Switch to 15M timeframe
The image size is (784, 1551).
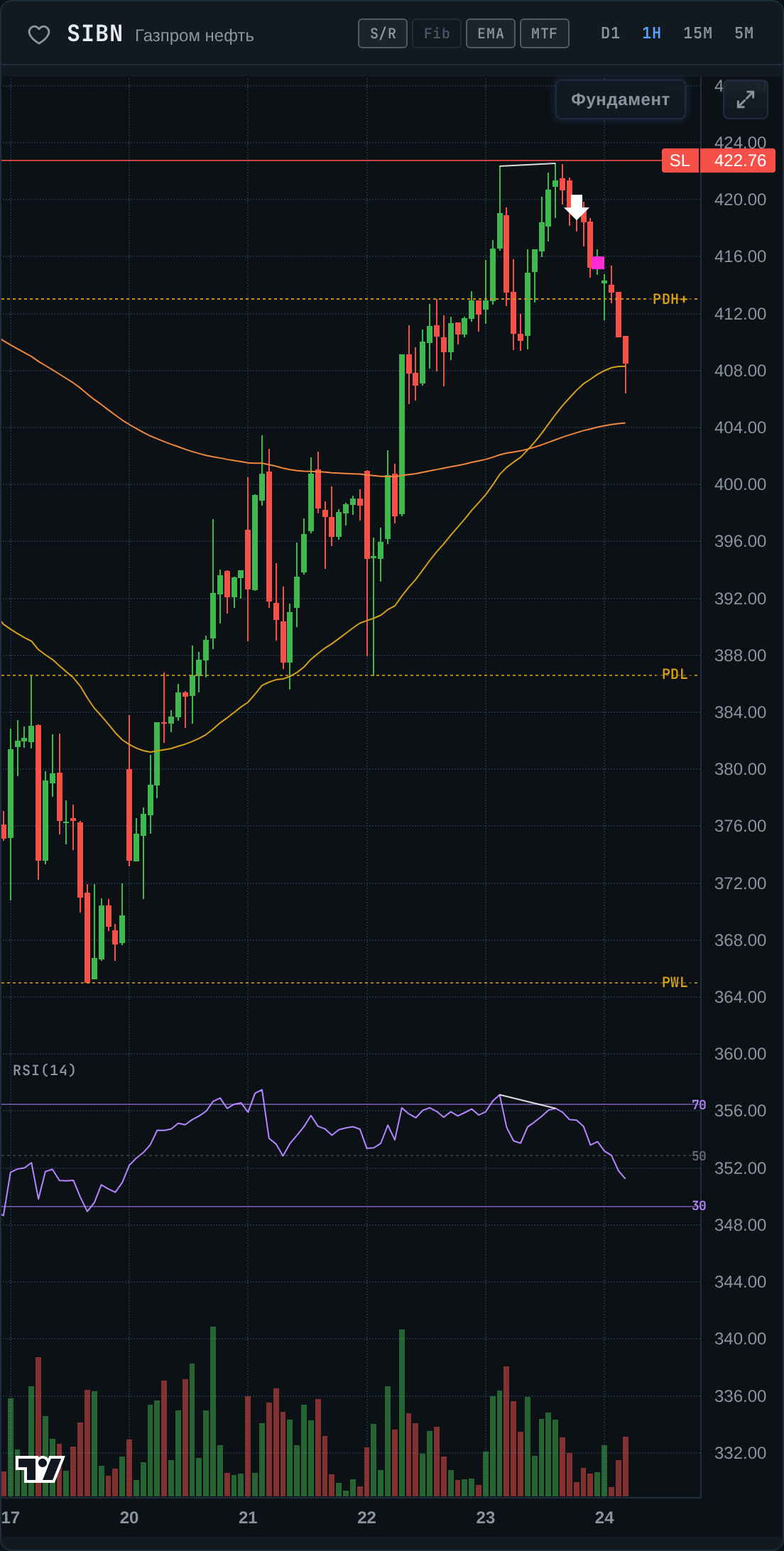tap(698, 33)
